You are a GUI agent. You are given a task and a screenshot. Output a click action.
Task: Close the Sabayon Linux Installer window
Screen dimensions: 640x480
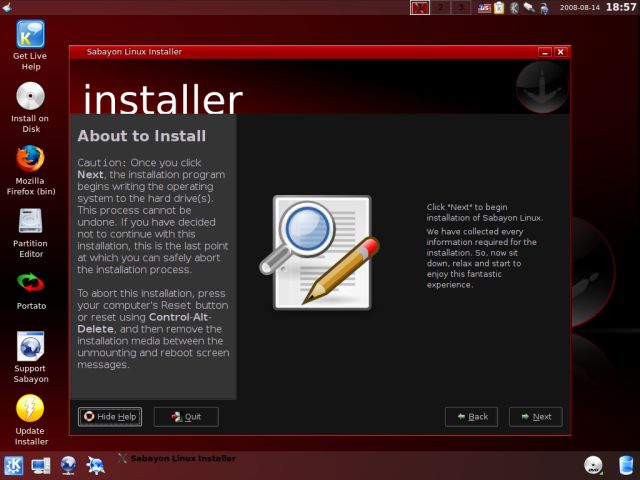pyautogui.click(x=561, y=52)
